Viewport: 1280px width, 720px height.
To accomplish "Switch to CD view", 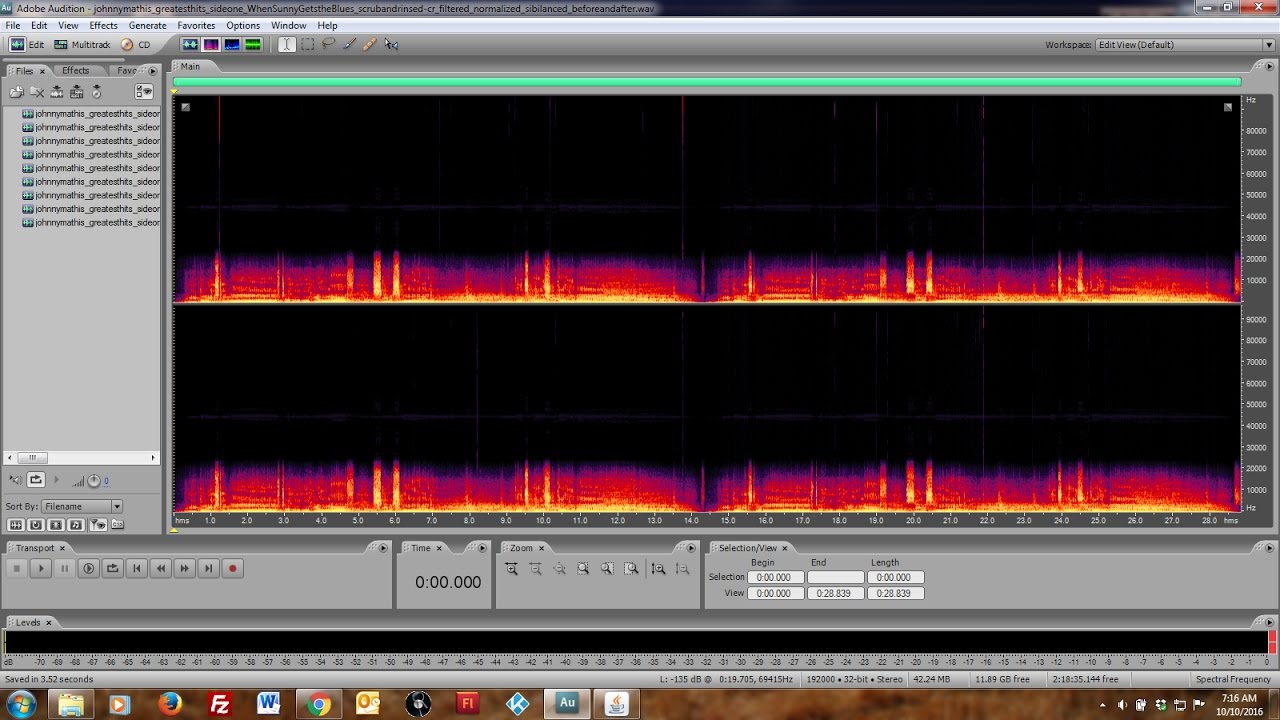I will point(136,45).
